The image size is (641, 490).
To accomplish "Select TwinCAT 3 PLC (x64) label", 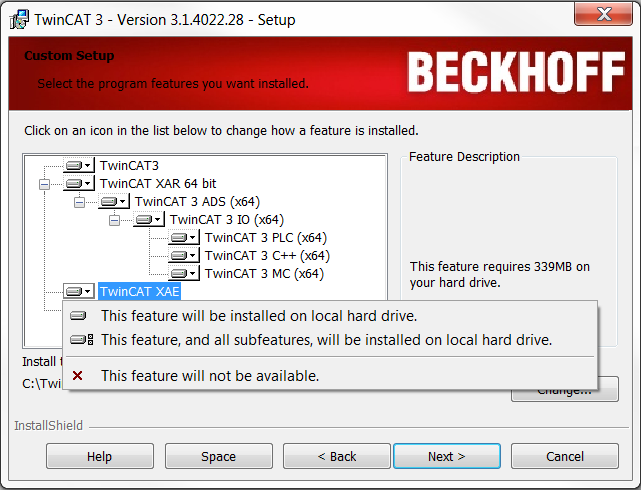I will coord(266,237).
